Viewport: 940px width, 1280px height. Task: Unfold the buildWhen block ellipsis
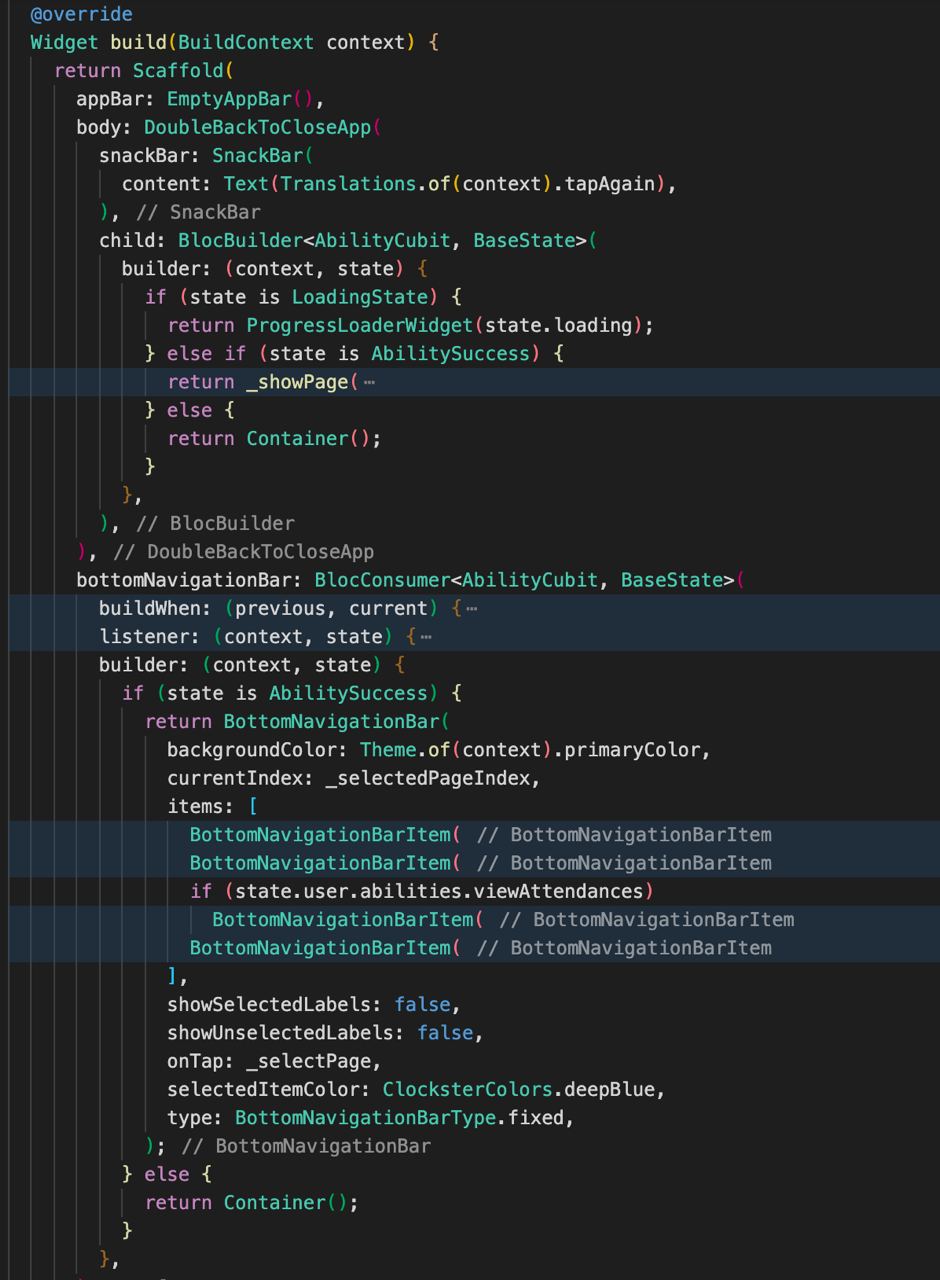pos(471,608)
